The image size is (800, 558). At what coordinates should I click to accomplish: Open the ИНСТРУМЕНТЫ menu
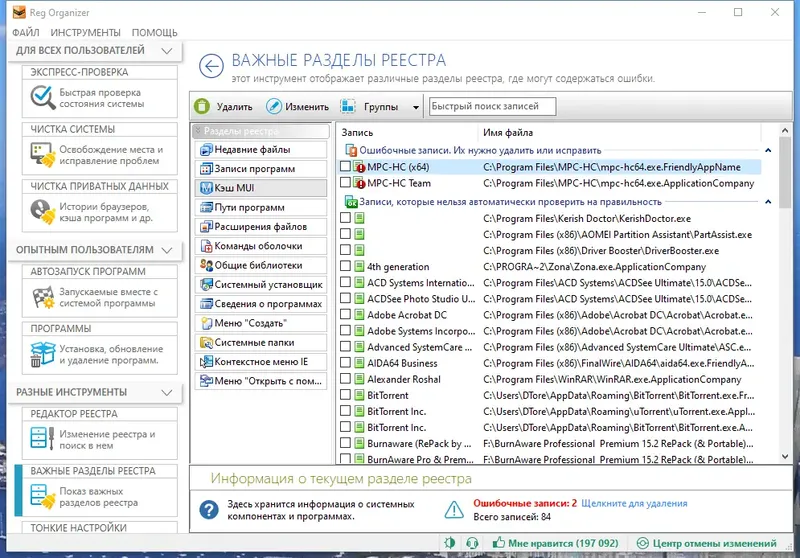click(86, 33)
